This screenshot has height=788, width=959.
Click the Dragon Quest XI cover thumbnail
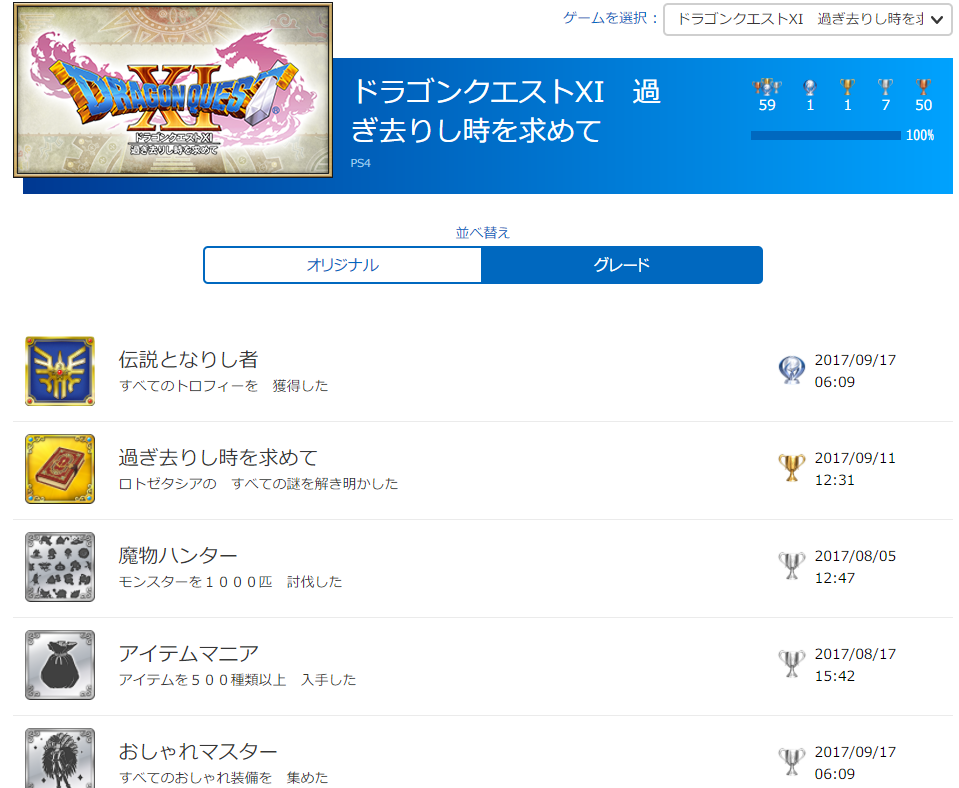point(173,90)
